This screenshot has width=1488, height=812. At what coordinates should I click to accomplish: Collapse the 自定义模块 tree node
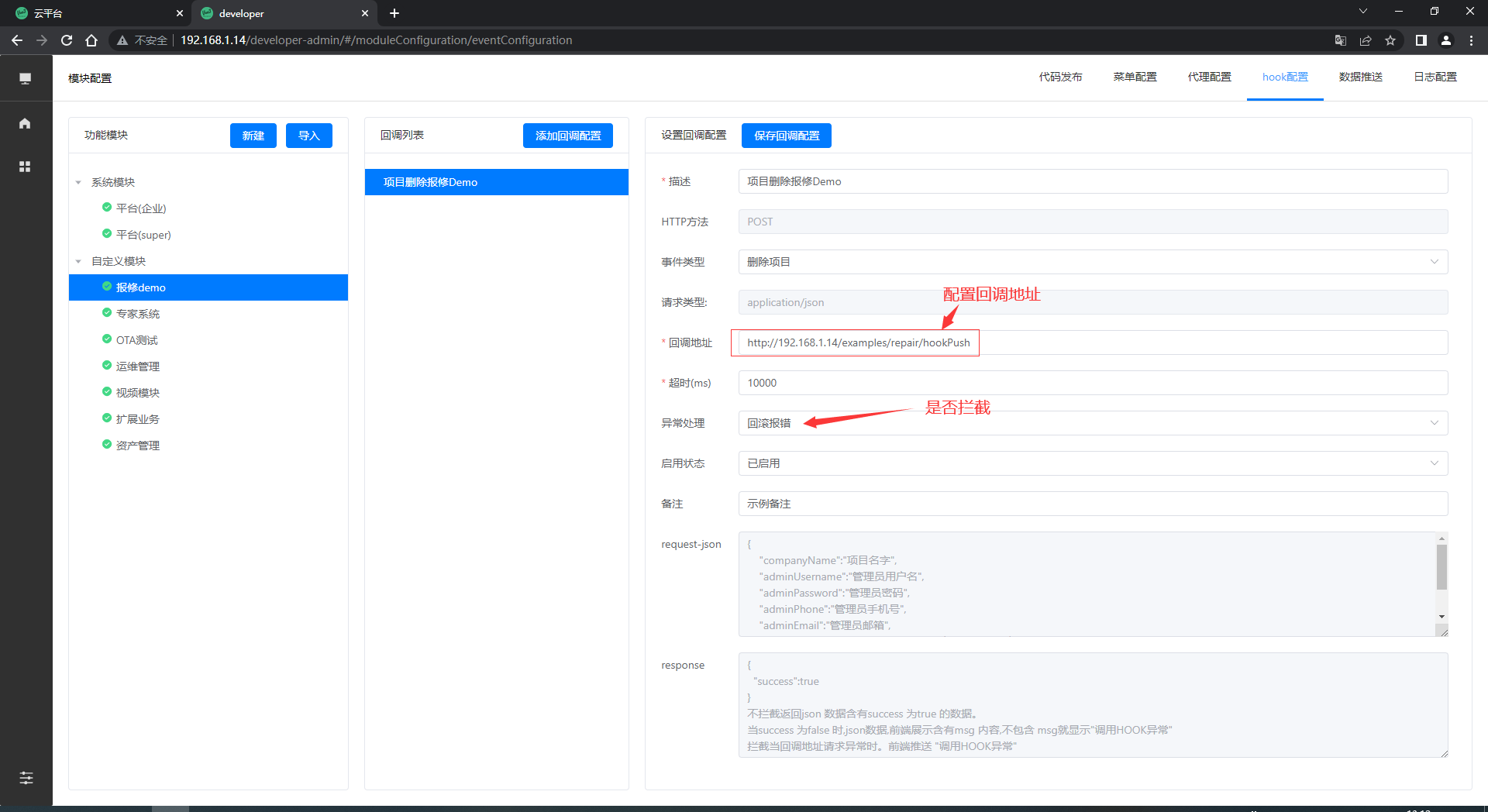click(78, 262)
